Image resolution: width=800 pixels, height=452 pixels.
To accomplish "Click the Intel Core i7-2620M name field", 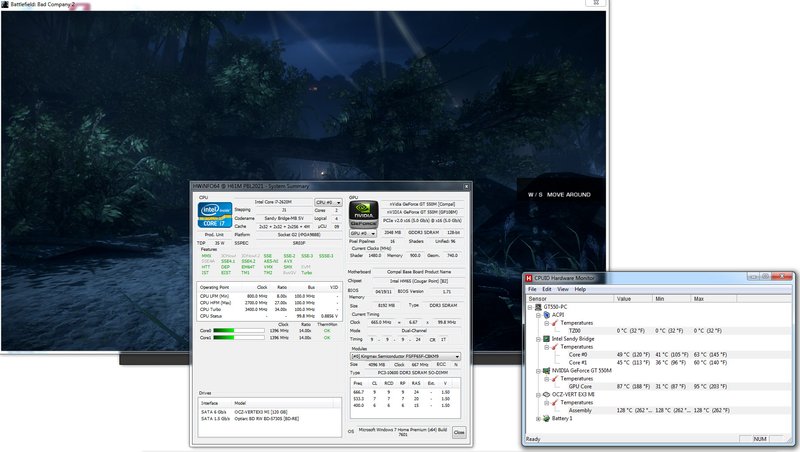I will tap(273, 202).
